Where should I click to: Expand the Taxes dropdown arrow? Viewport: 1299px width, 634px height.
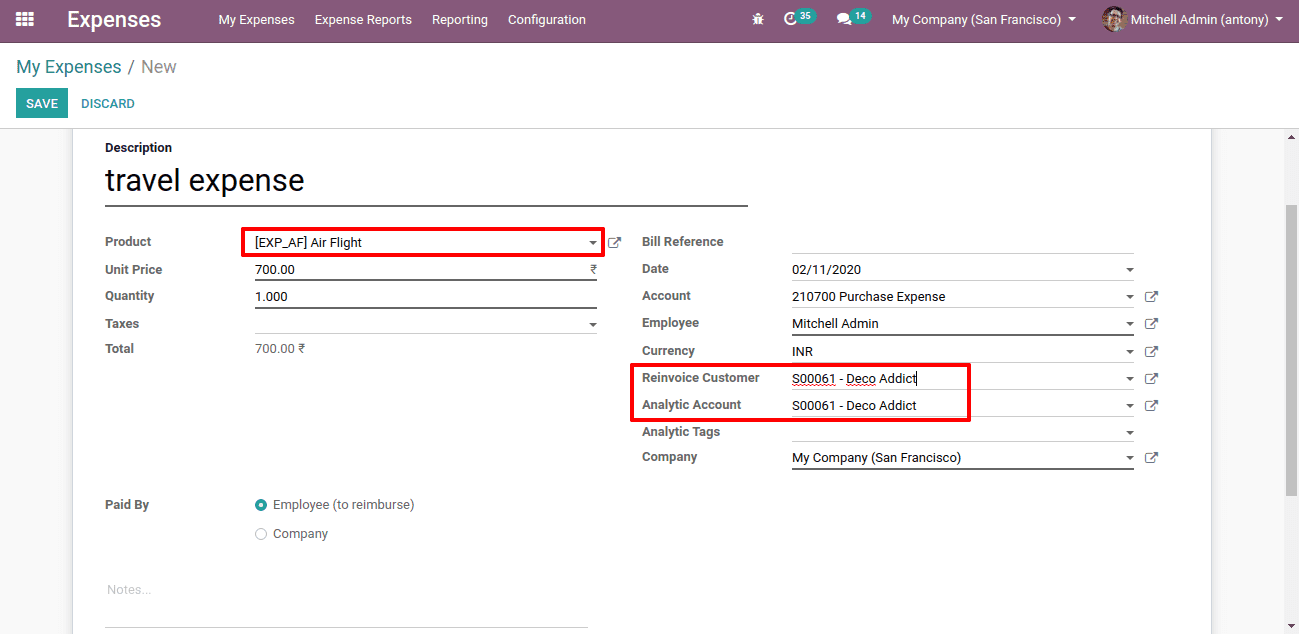click(x=592, y=325)
